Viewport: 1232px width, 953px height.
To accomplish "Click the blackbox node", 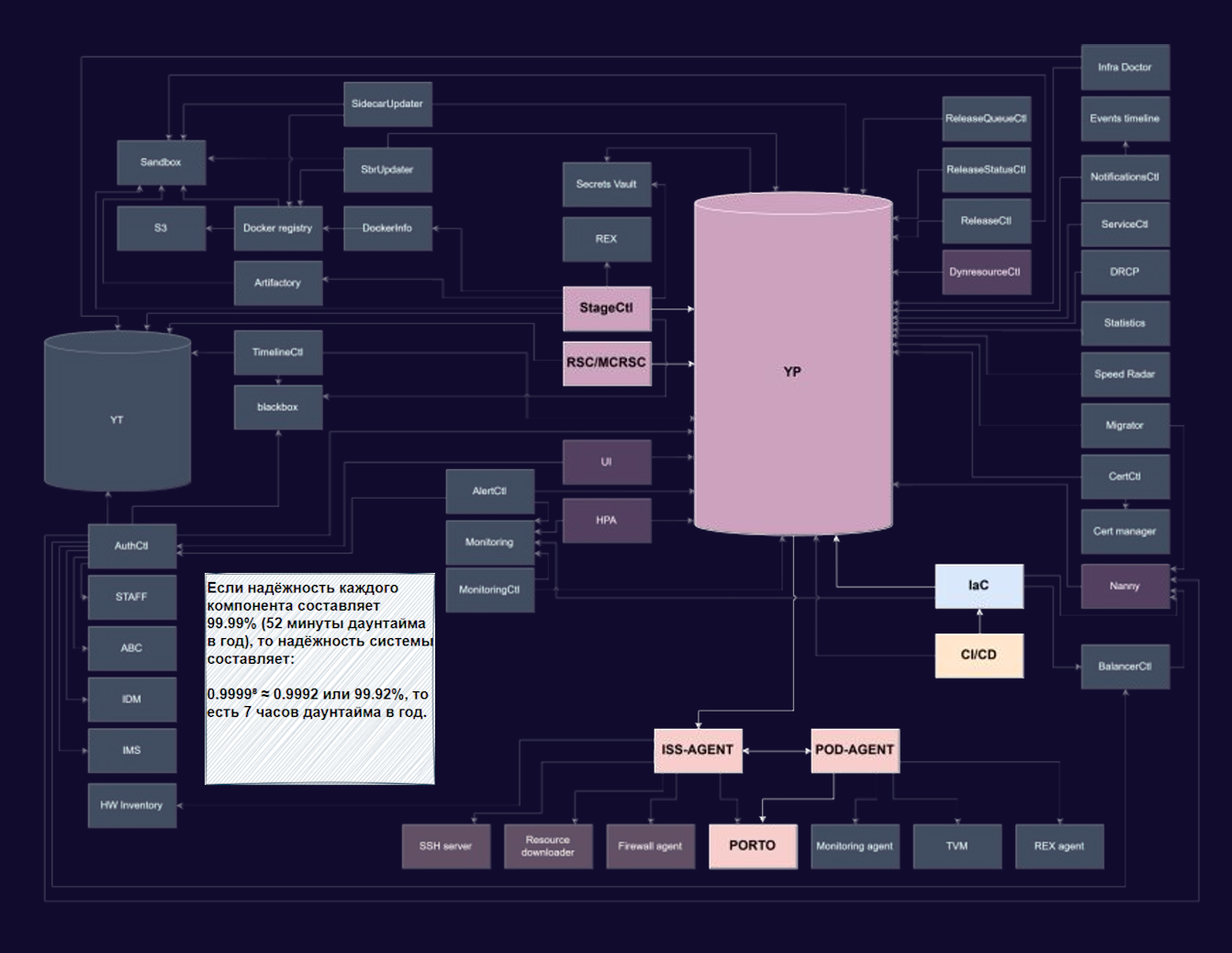I will click(278, 408).
